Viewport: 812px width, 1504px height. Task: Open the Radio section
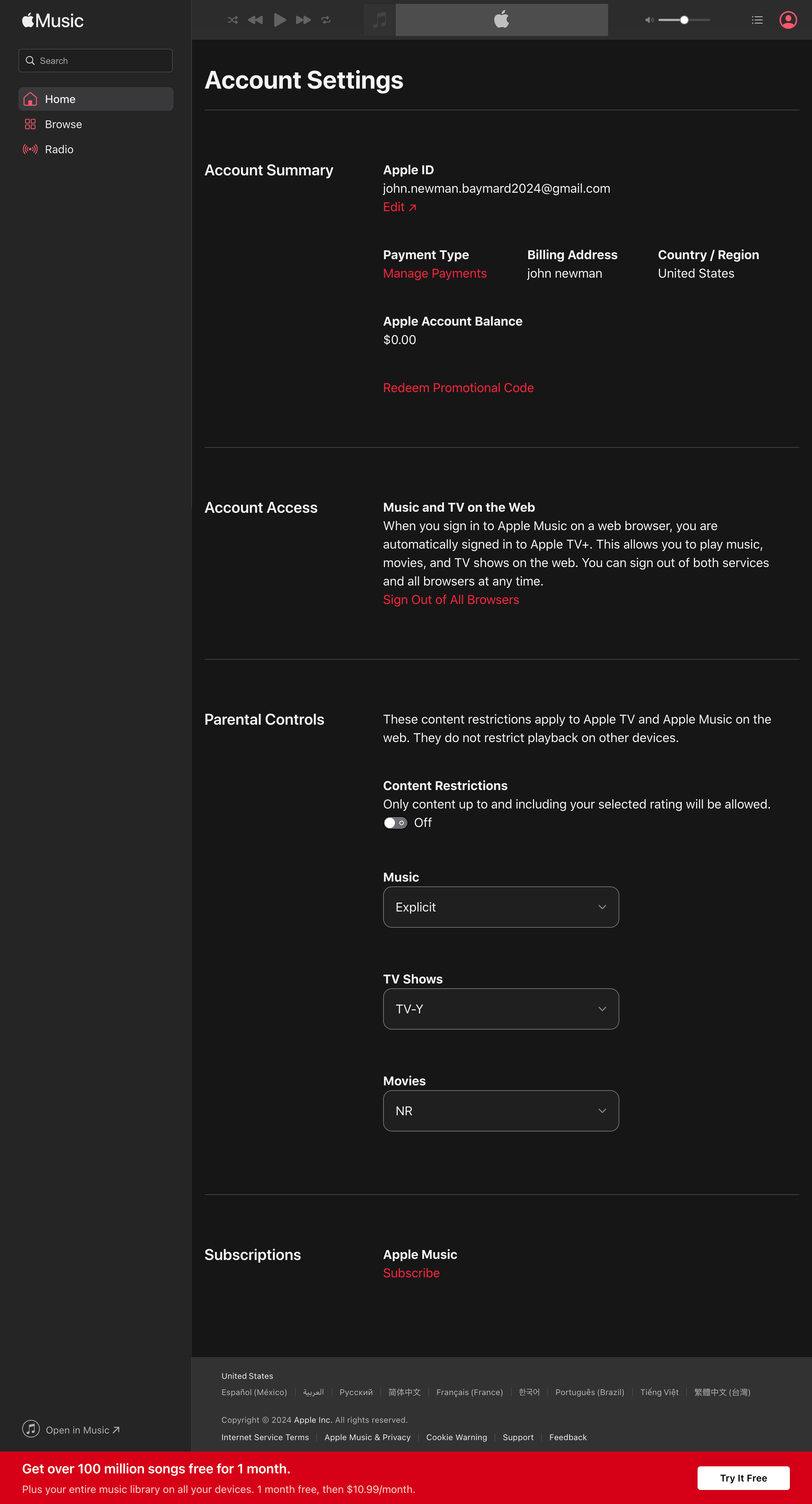[59, 149]
